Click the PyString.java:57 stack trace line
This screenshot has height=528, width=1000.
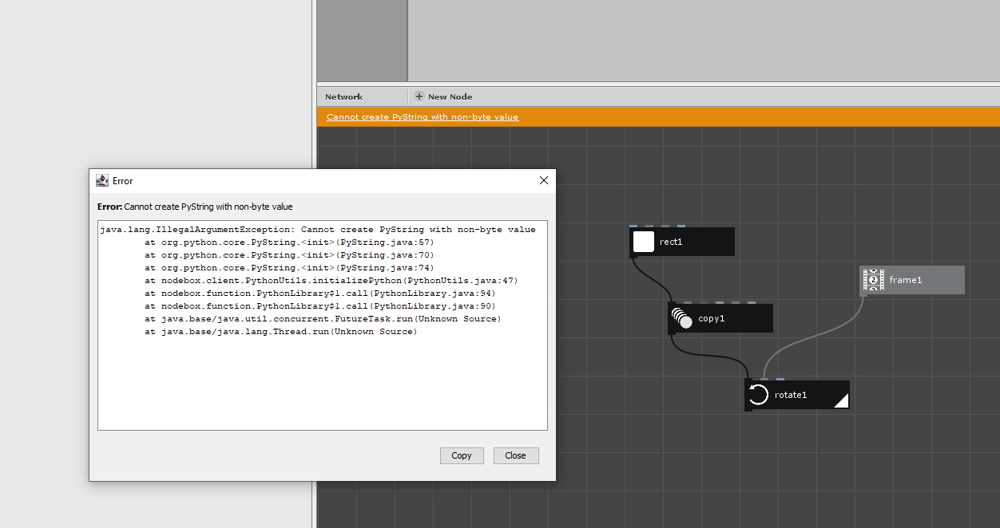click(289, 242)
